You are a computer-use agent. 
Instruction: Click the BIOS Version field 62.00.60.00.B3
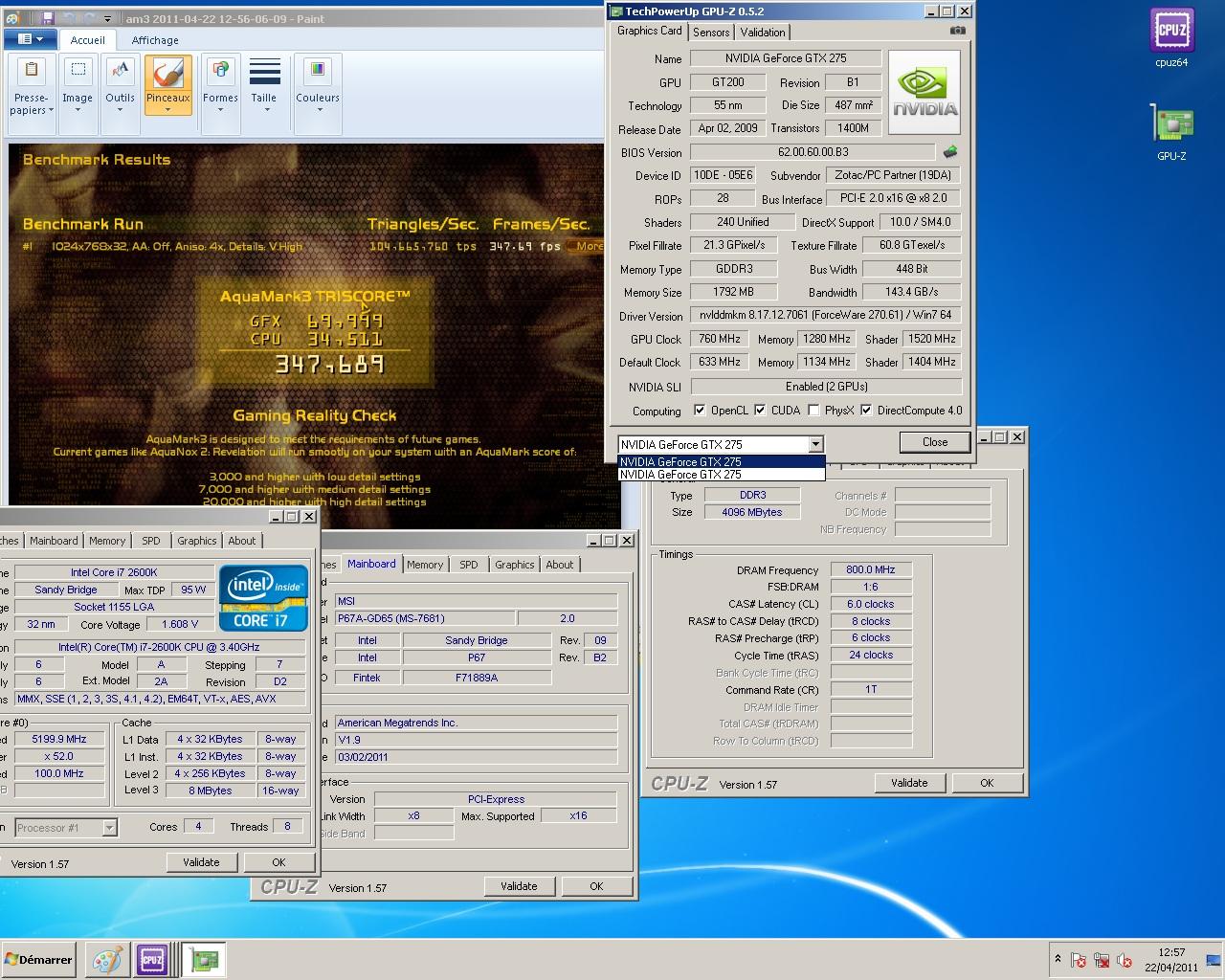[813, 152]
